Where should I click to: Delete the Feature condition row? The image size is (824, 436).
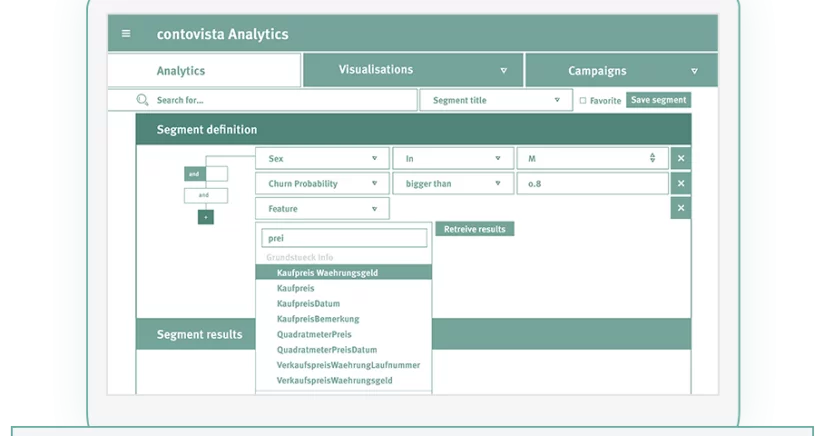pos(680,209)
